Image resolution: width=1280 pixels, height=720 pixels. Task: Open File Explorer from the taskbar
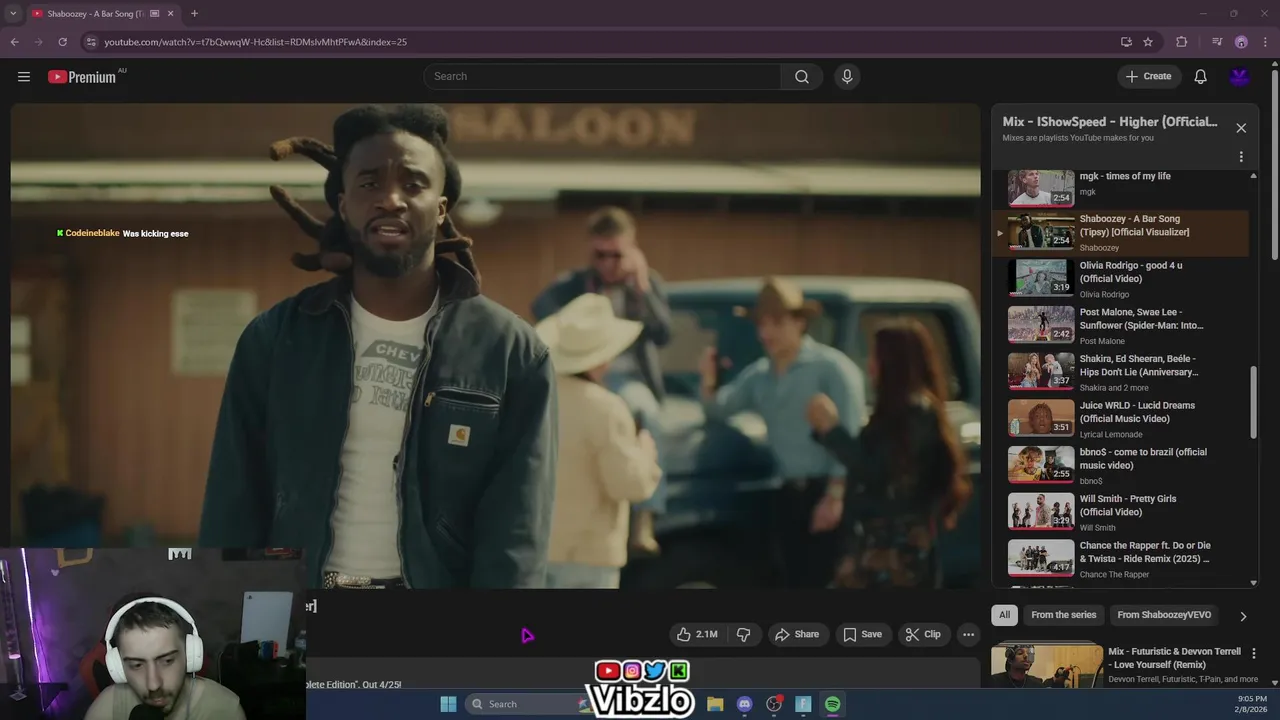715,704
